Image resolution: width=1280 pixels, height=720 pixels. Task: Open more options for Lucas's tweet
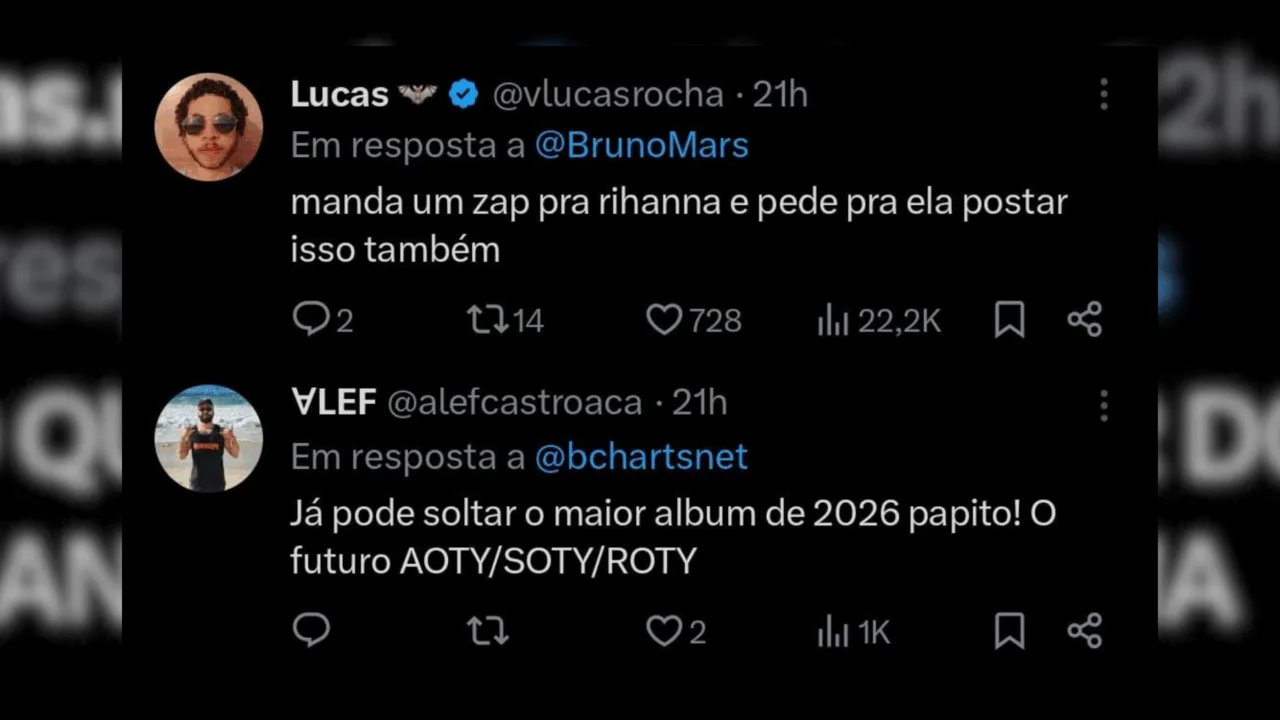(1104, 94)
